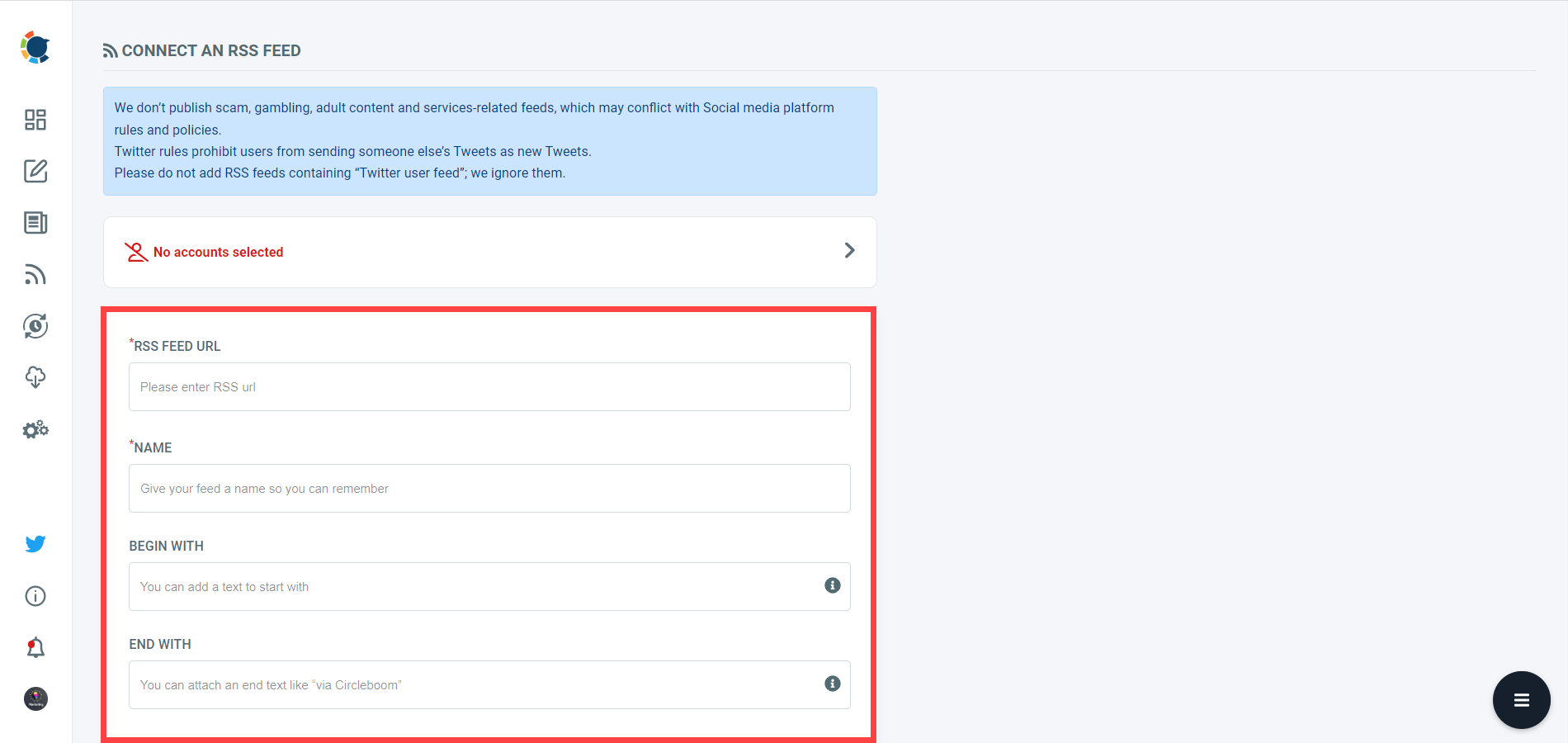Open the info circle icon in sidebar

(35, 596)
